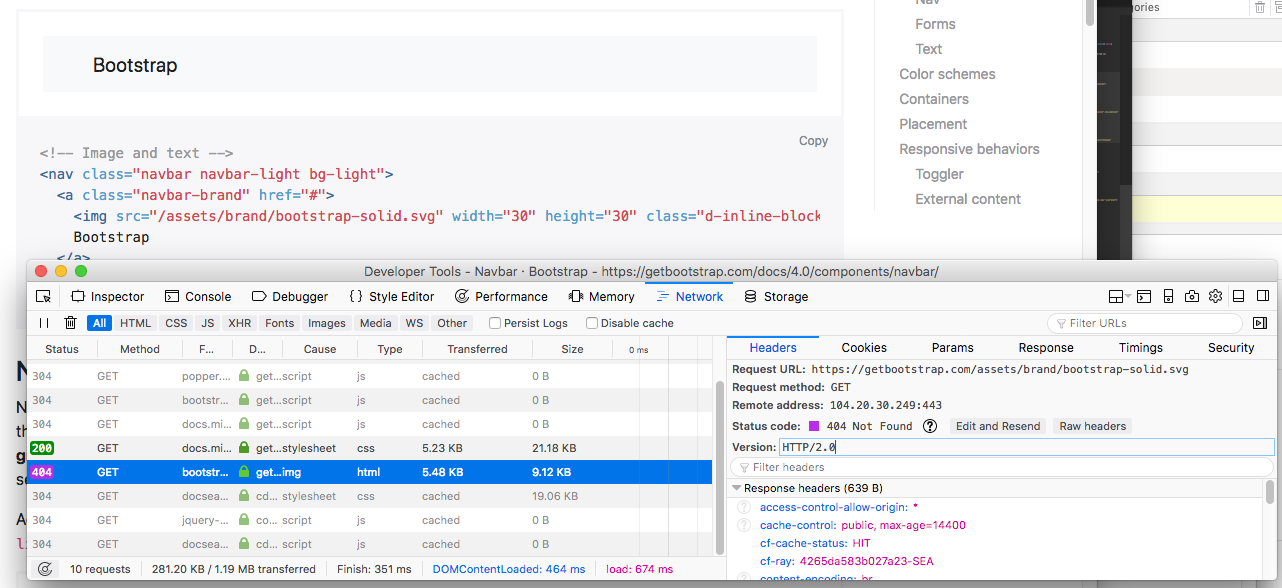The width and height of the screenshot is (1282, 588).
Task: Clear the network request log
Action: 70,323
